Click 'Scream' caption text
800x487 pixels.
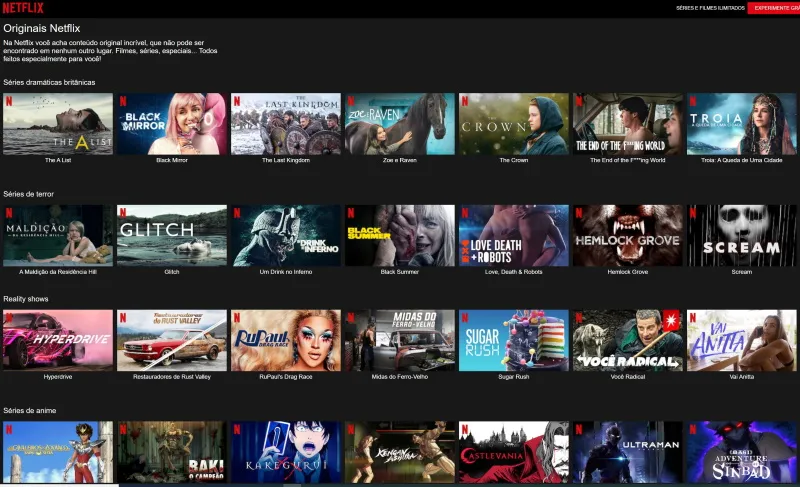[741, 272]
